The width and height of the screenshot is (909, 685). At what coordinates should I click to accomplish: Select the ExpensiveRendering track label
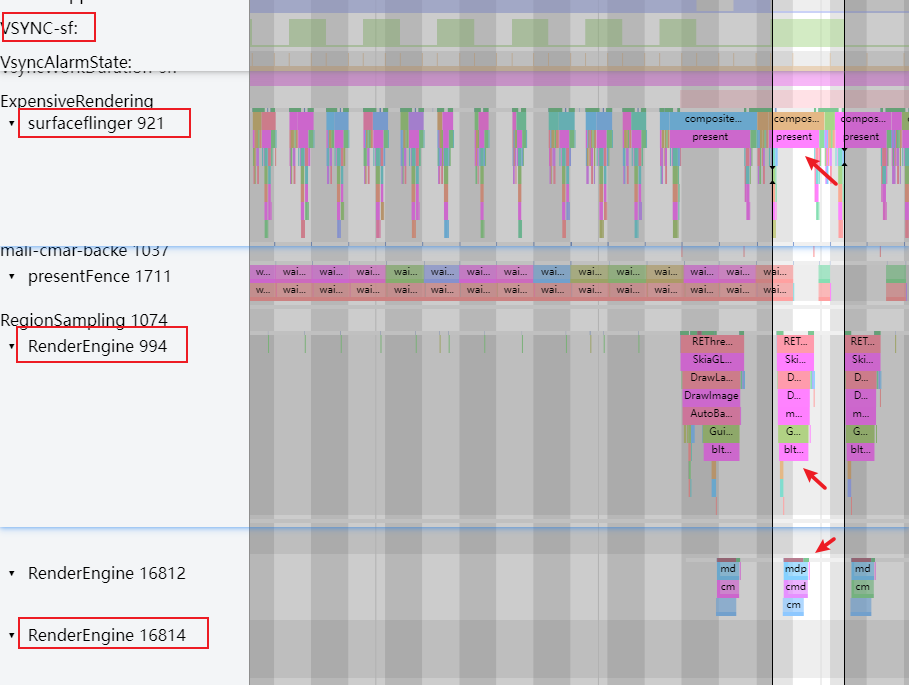click(77, 101)
